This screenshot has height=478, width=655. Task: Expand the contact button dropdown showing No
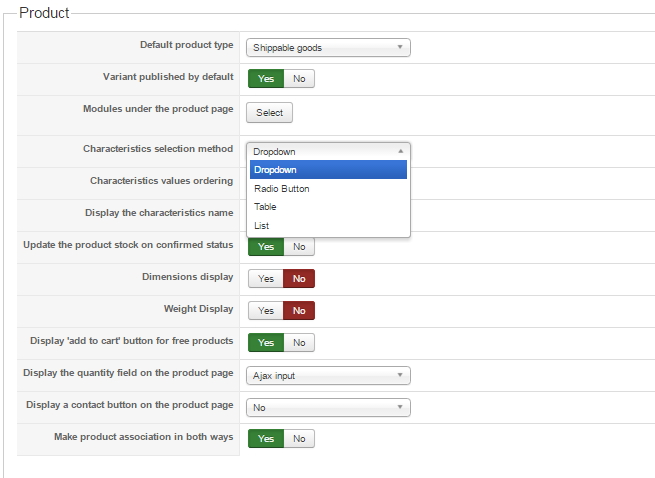[x=328, y=408]
